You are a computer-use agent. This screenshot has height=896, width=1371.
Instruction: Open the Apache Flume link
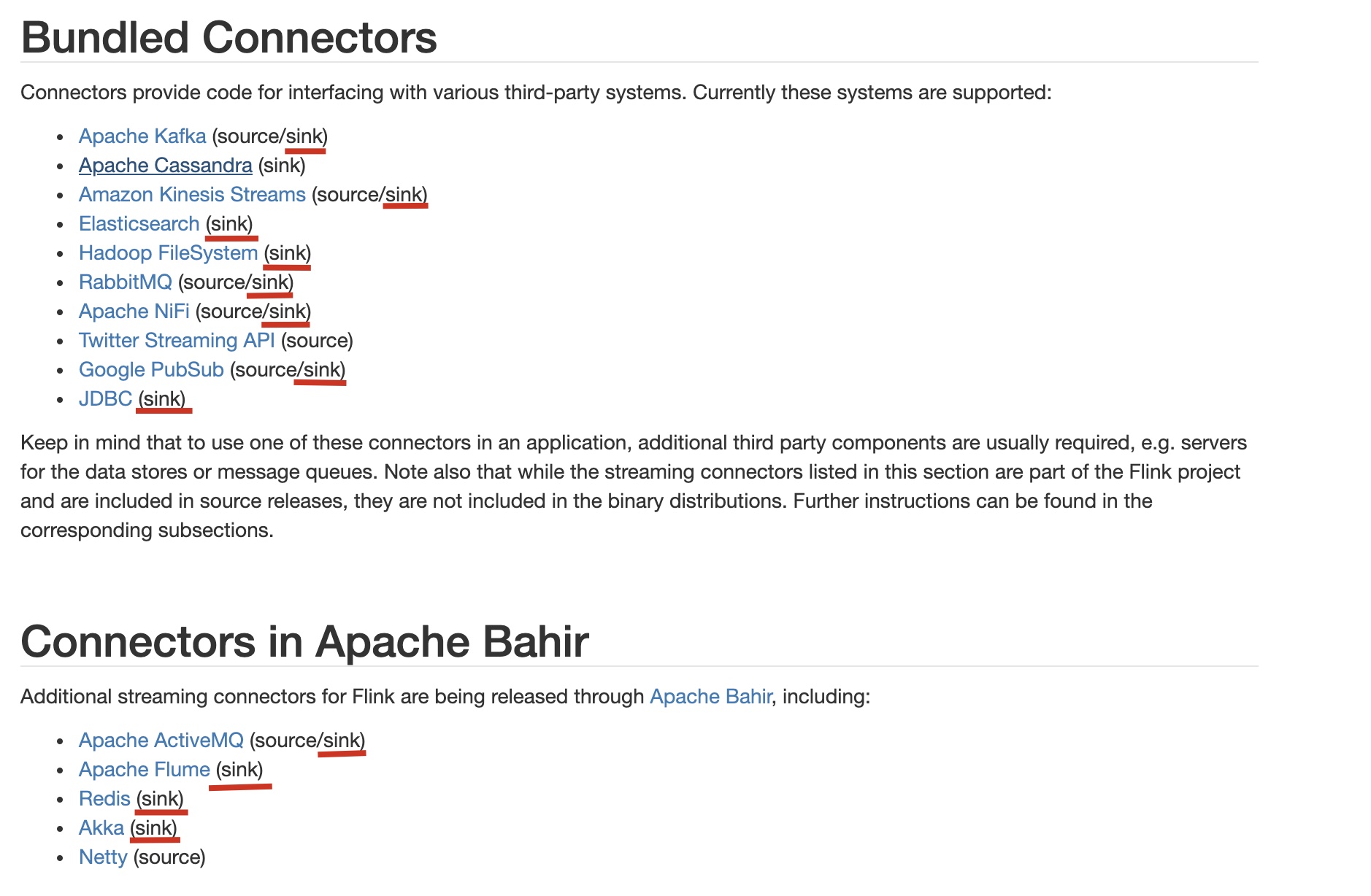(x=145, y=770)
